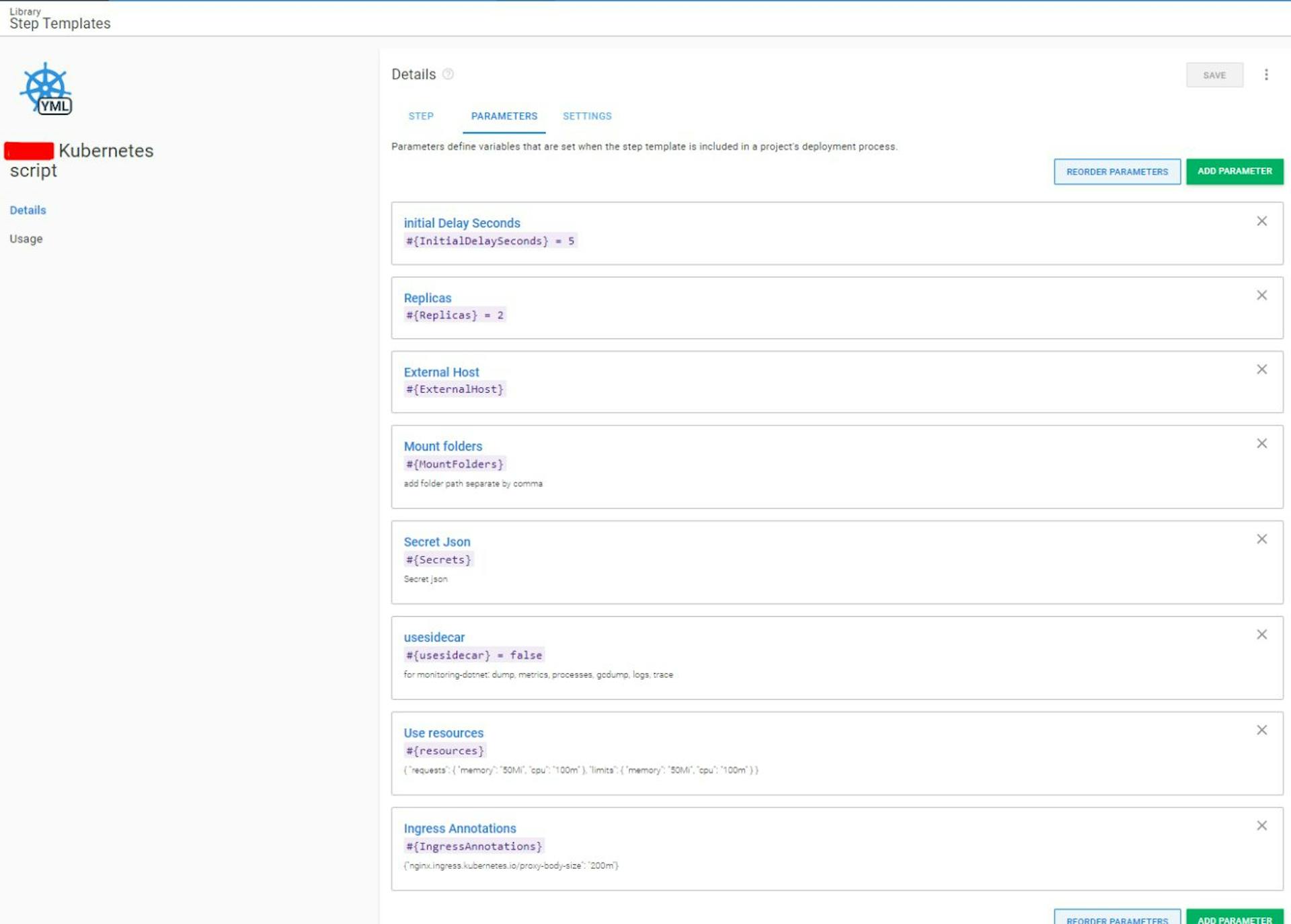
Task: Open the Replicas parameter title link
Action: [x=427, y=297]
